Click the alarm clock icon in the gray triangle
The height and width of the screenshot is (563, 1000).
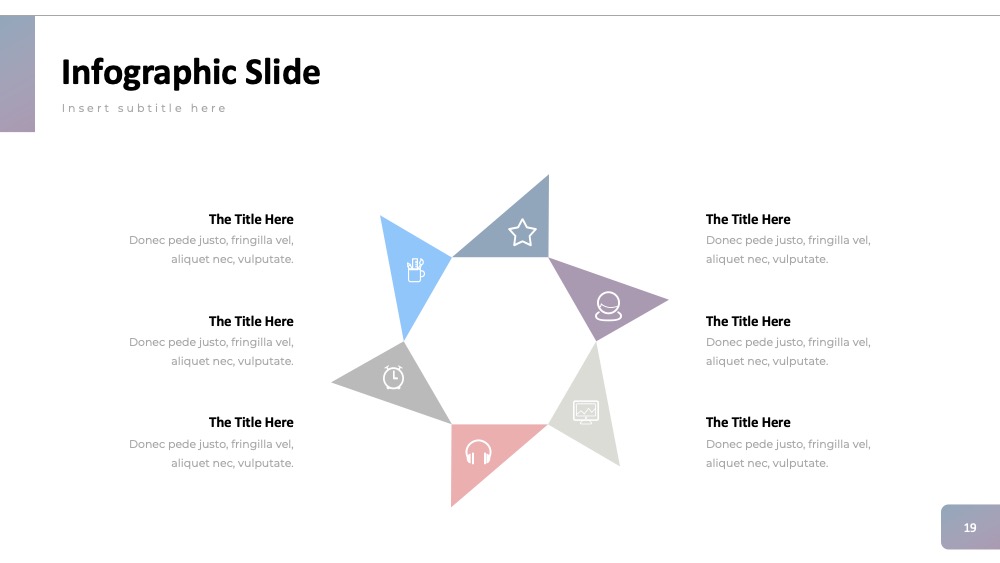[x=393, y=377]
